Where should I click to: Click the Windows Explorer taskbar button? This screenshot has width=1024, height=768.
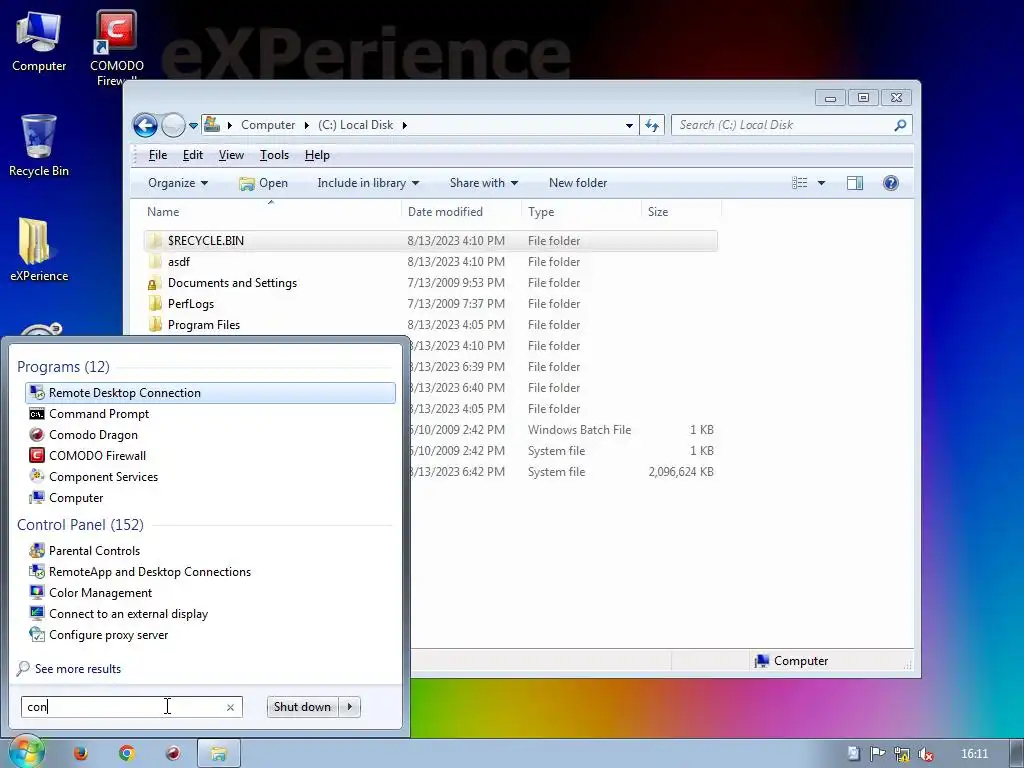tap(219, 753)
